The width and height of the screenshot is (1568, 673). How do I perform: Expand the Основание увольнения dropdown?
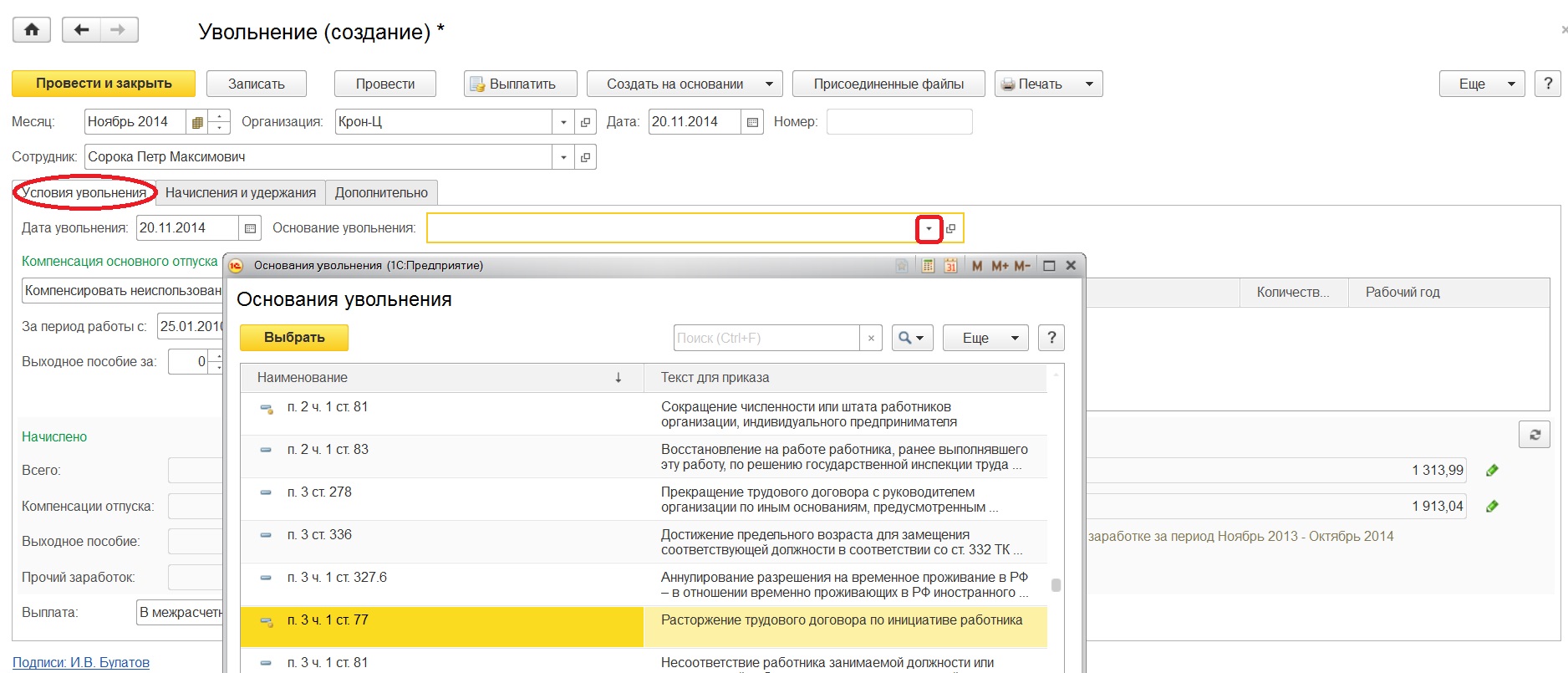(929, 228)
